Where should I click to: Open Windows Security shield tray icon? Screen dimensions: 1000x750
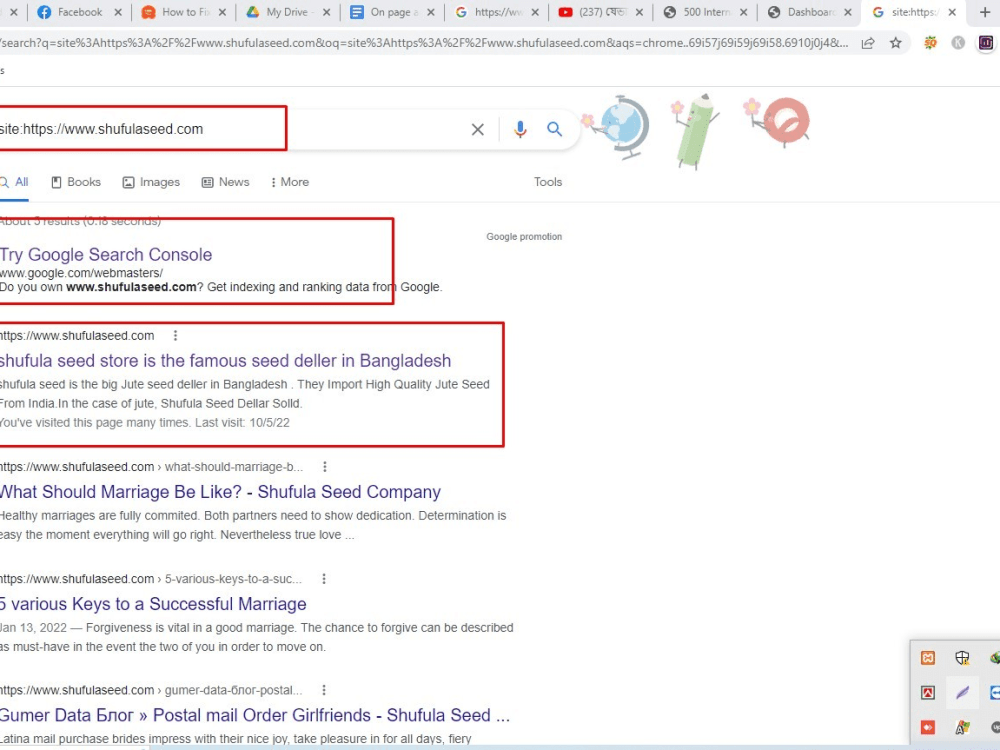coord(962,658)
